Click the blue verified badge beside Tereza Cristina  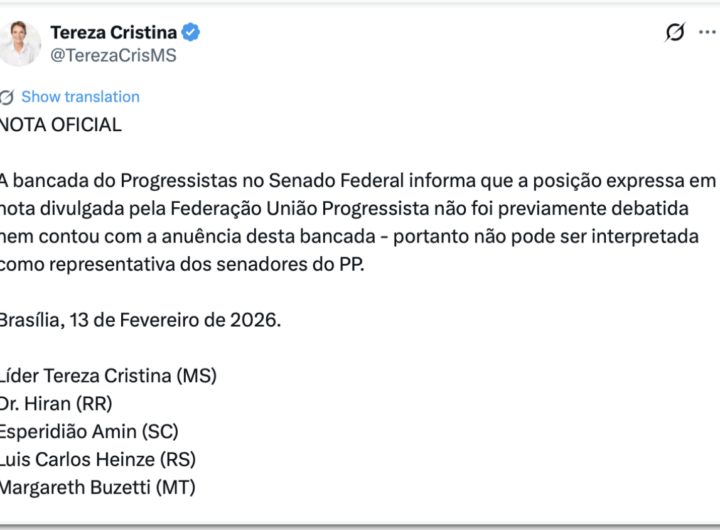coord(191,33)
